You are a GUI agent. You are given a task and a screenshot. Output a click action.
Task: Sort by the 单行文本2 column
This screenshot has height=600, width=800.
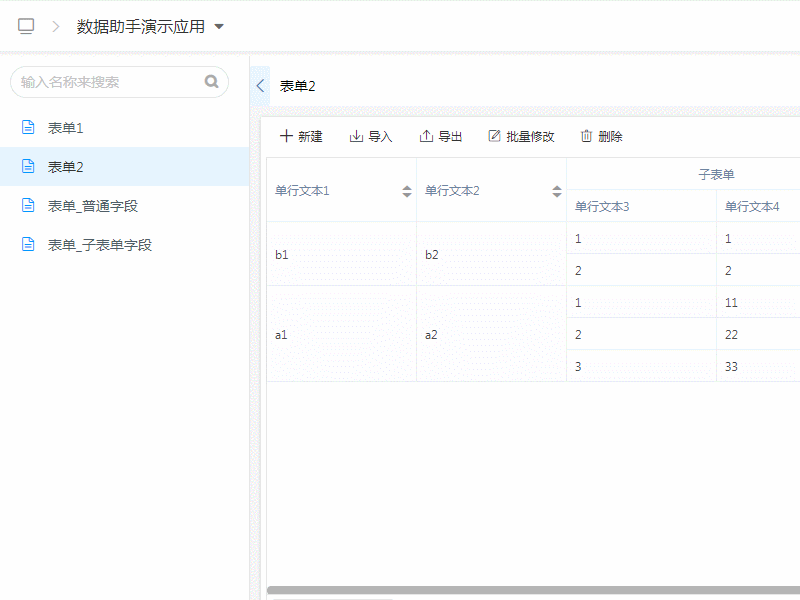coord(557,191)
